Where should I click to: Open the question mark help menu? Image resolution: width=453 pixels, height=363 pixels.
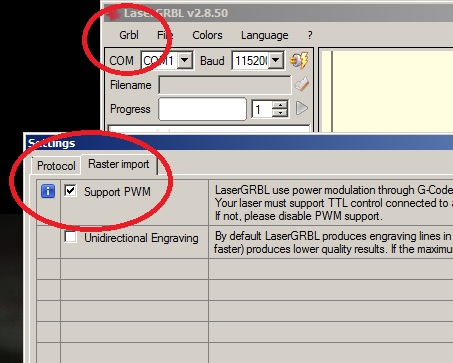[x=310, y=35]
